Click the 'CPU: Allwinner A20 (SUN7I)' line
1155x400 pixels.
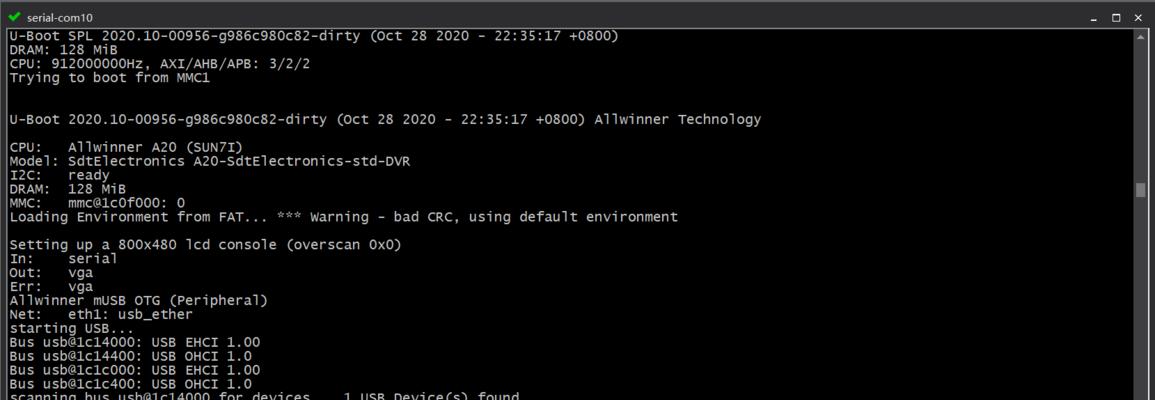[131, 147]
